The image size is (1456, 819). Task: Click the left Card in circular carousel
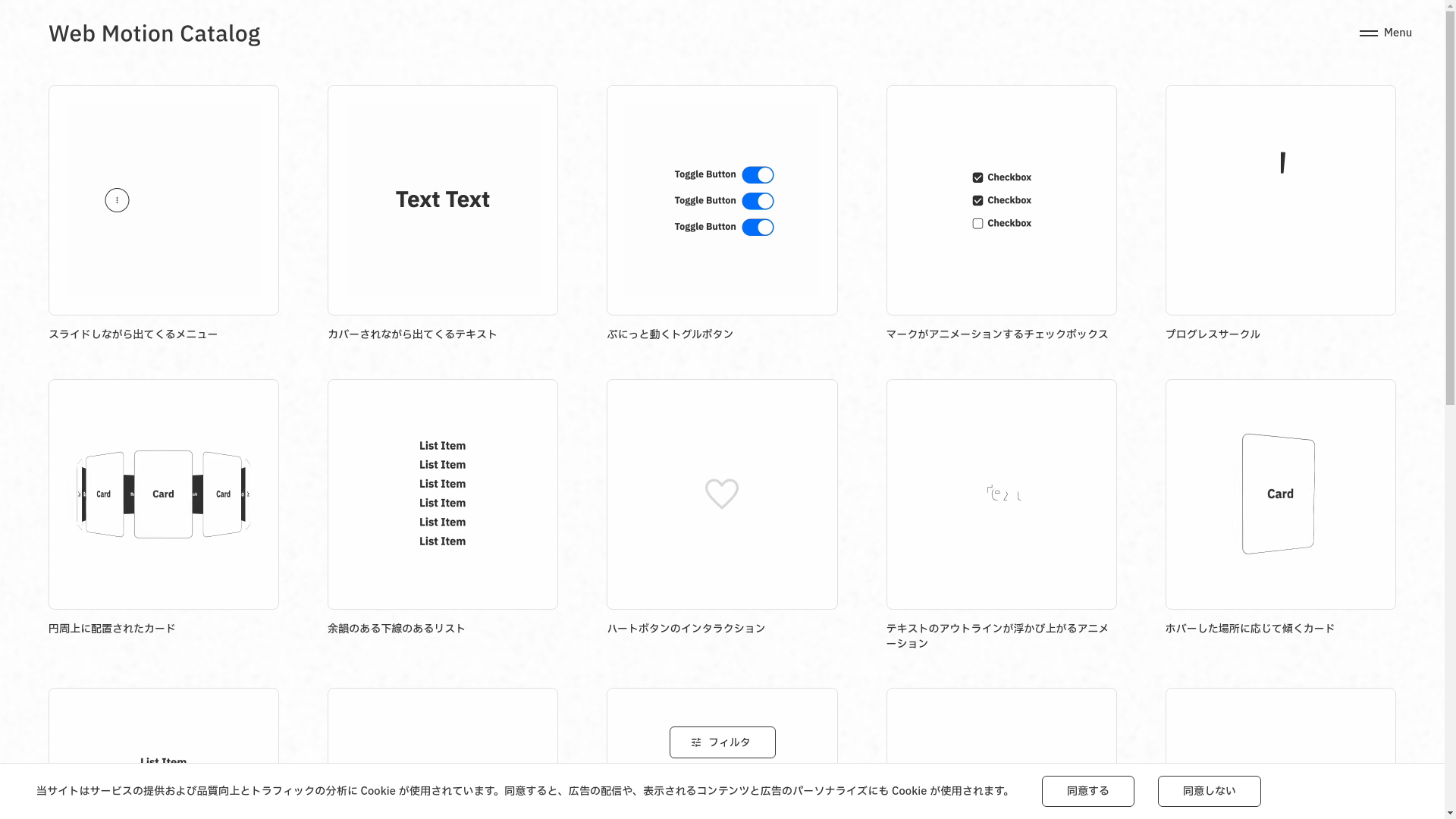click(105, 494)
